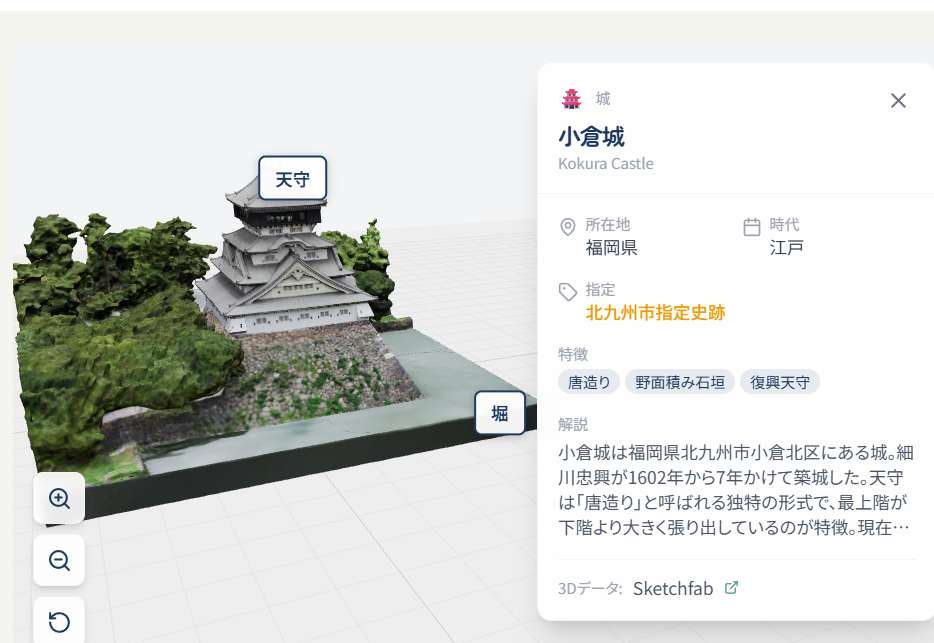Viewport: 934px width, 643px height.
Task: Select the 堀 annotation label
Action: click(500, 412)
